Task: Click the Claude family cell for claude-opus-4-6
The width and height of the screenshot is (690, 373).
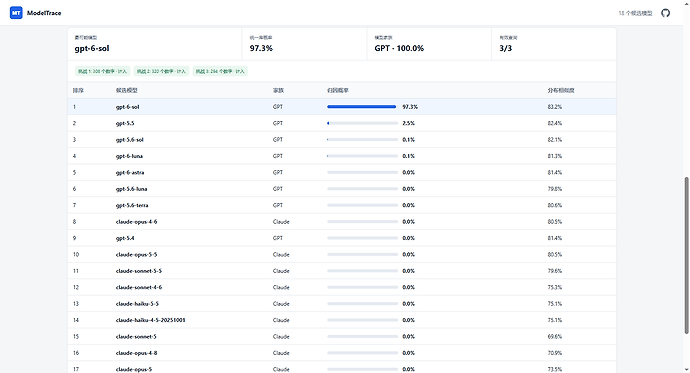Action: tap(281, 222)
